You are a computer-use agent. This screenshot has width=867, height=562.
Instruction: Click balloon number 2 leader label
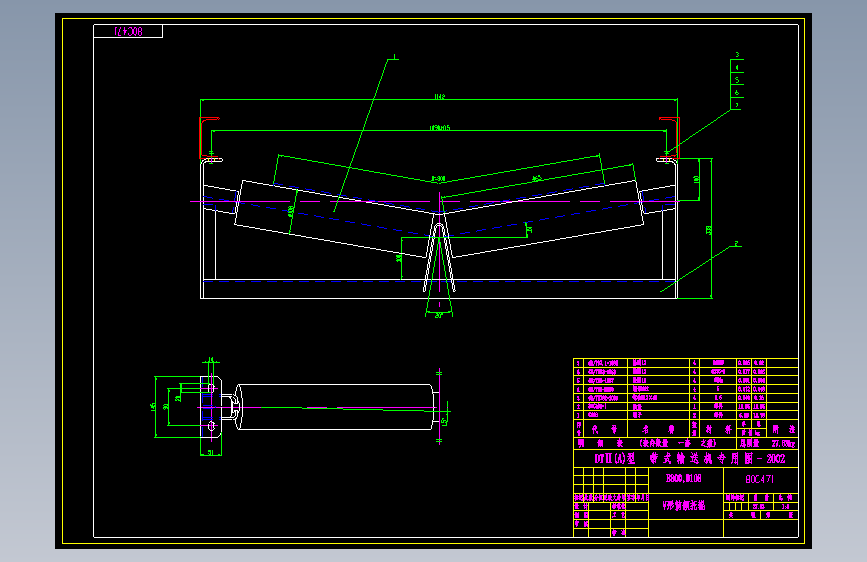pos(737,243)
